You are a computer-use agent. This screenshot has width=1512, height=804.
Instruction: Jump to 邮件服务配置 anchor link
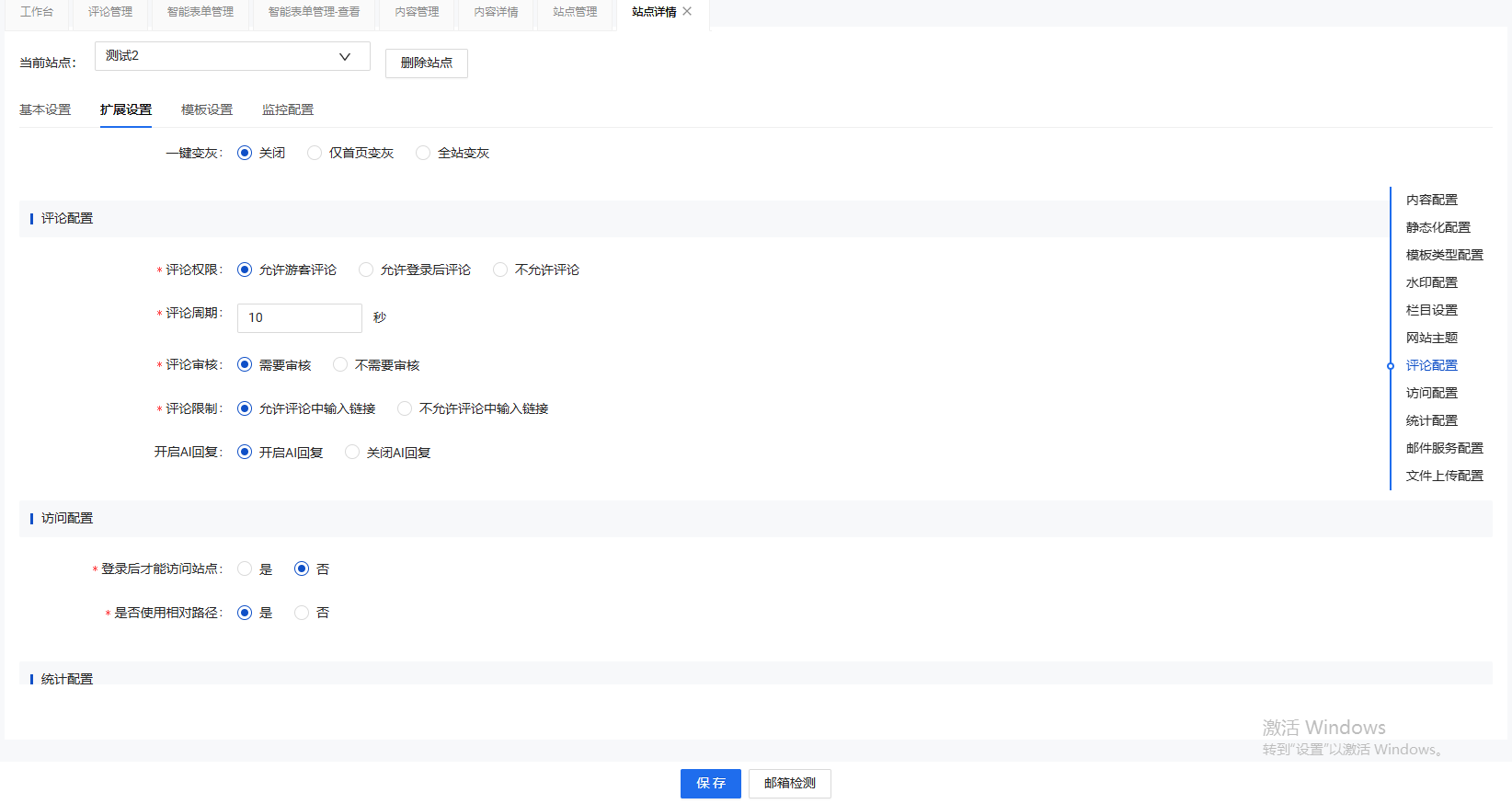click(x=1444, y=448)
